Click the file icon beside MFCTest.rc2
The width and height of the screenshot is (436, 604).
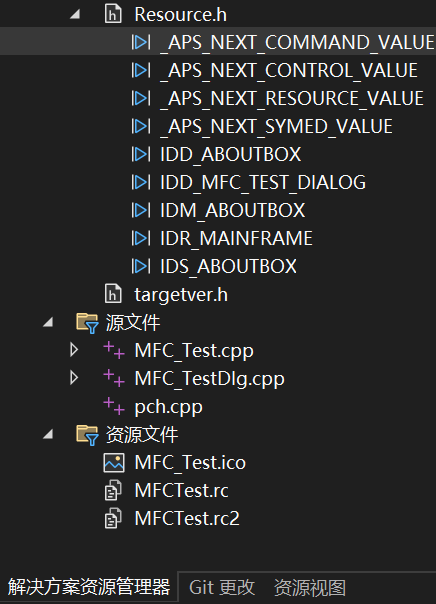[x=113, y=518]
